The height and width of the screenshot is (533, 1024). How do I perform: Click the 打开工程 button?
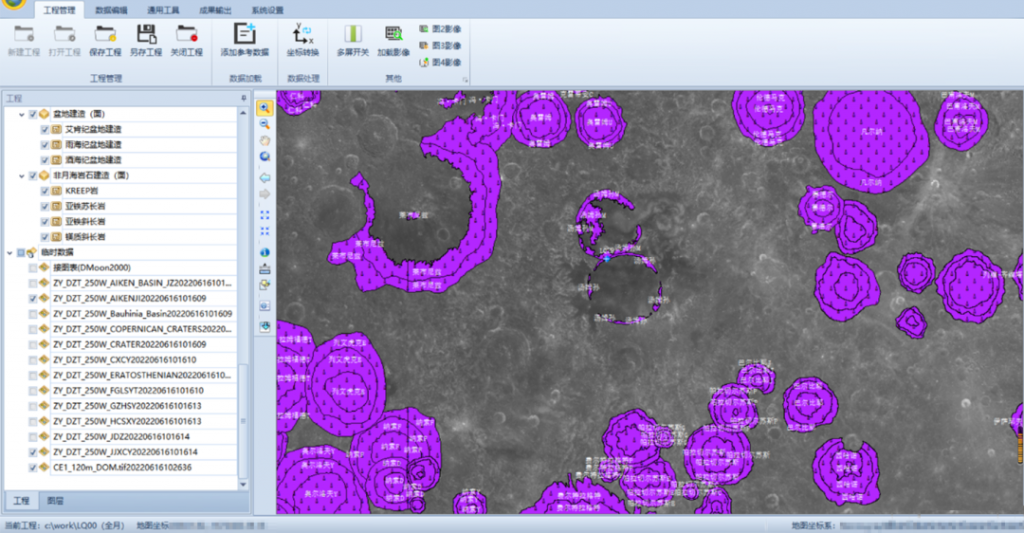[65, 40]
